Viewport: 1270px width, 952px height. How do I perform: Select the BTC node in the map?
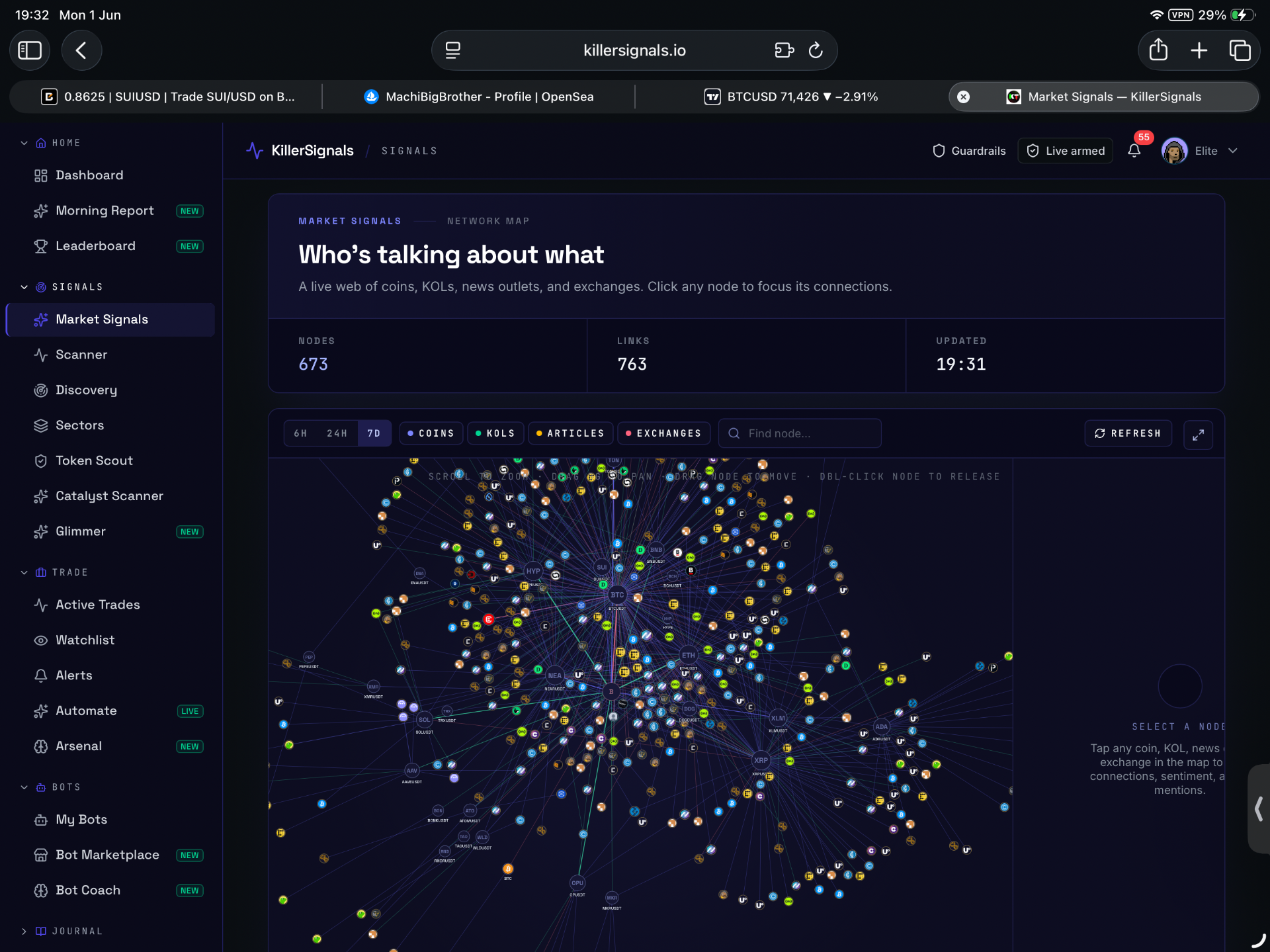click(617, 595)
